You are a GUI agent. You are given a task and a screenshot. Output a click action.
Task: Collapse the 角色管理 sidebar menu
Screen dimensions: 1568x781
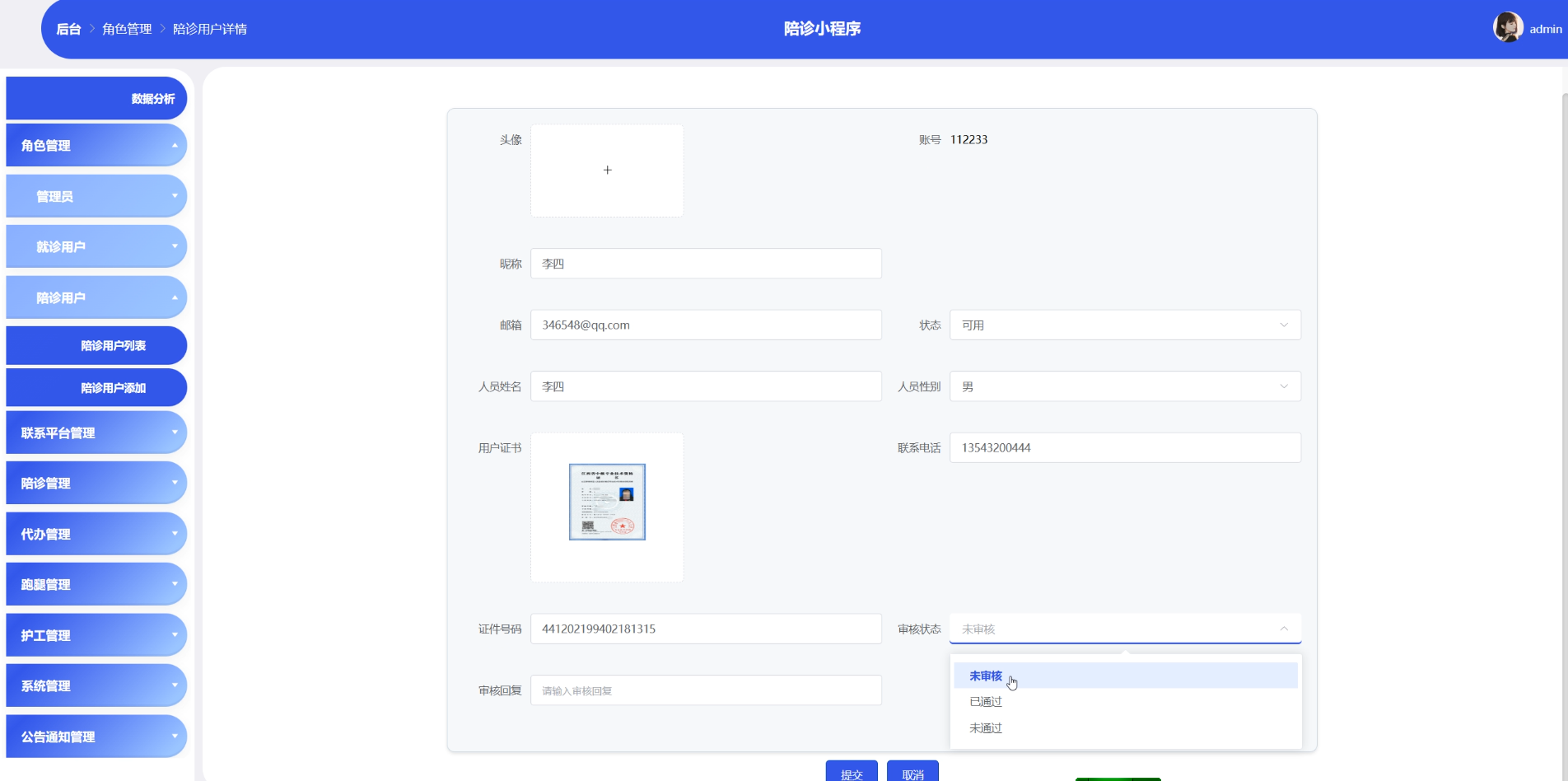(x=96, y=145)
